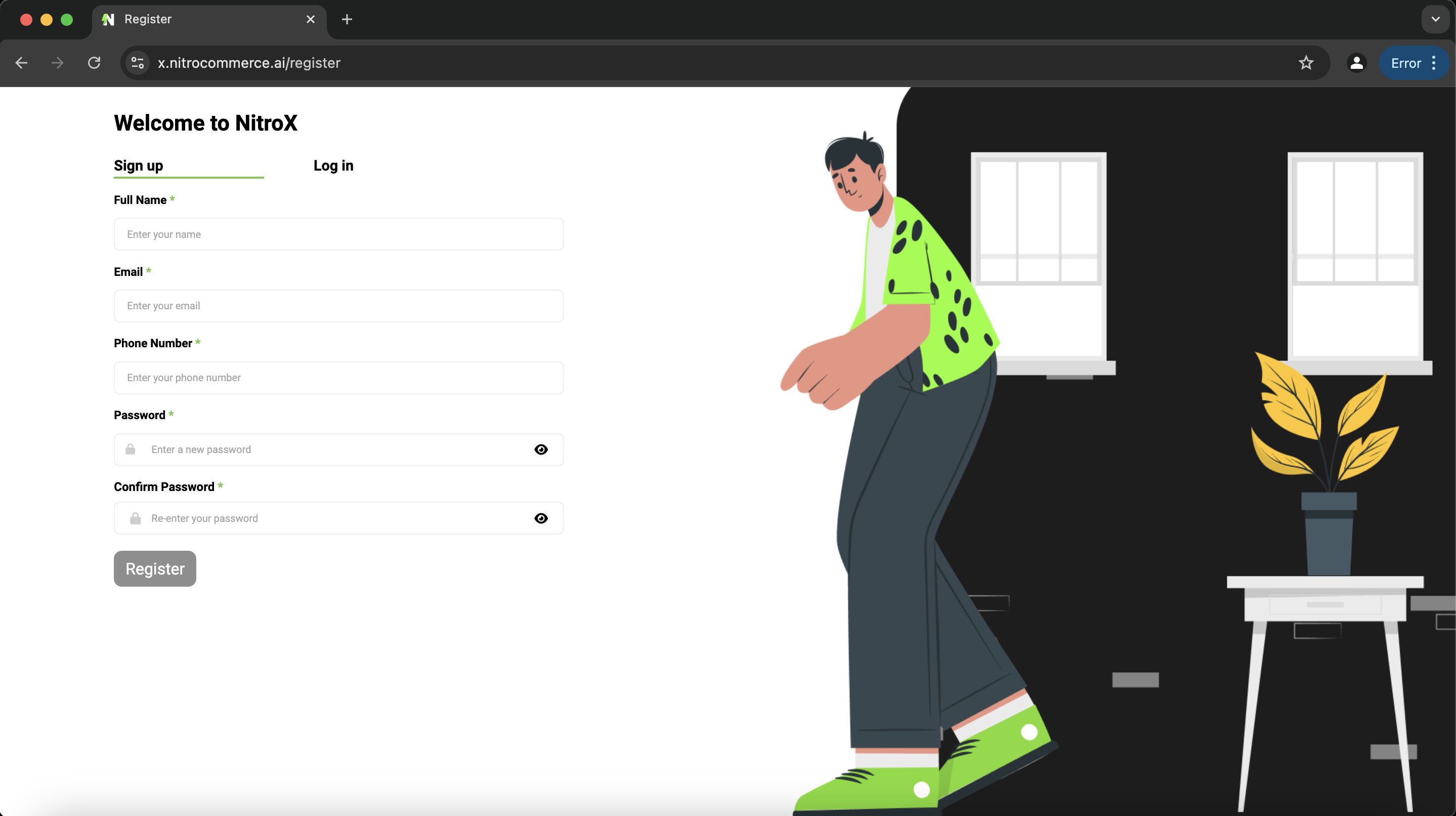Open site information icon in address bar
1456x816 pixels.
point(137,63)
